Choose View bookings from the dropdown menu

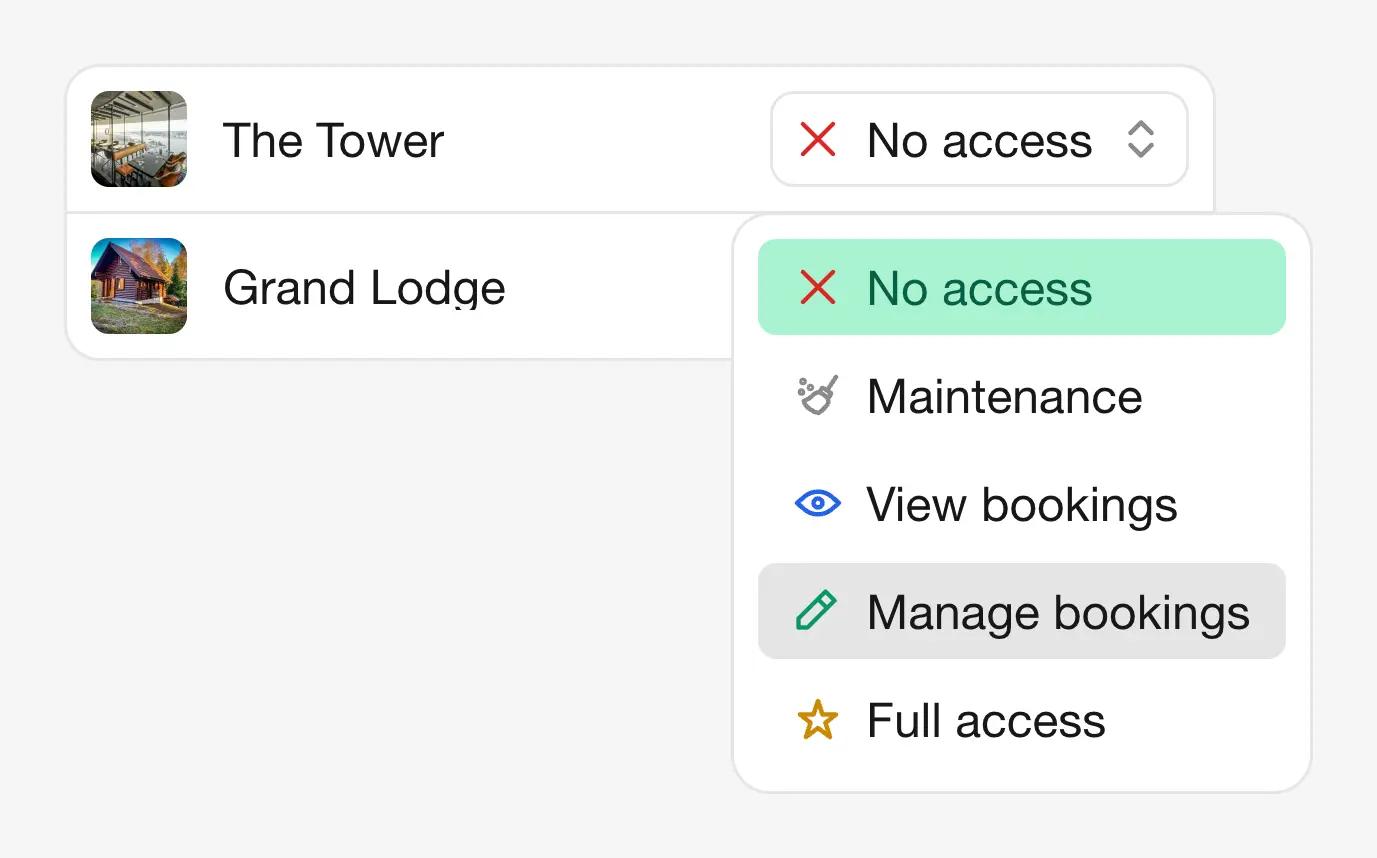click(1021, 505)
